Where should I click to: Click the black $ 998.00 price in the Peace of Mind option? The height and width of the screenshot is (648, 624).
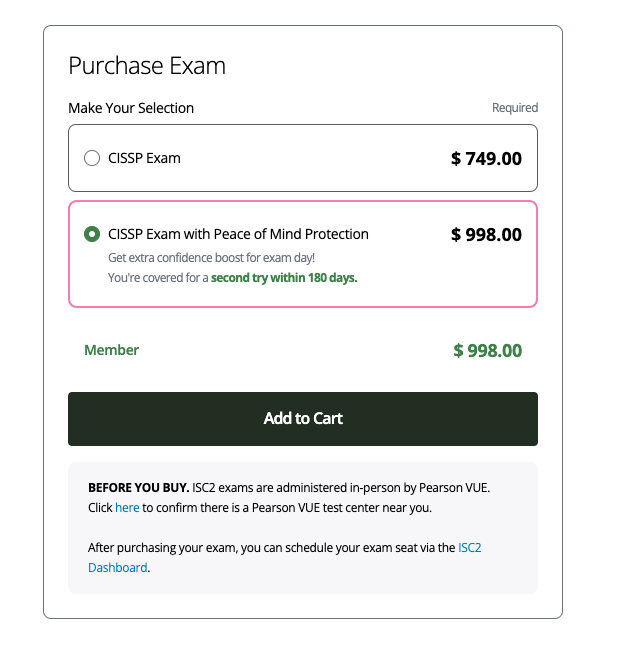pyautogui.click(x=486, y=235)
